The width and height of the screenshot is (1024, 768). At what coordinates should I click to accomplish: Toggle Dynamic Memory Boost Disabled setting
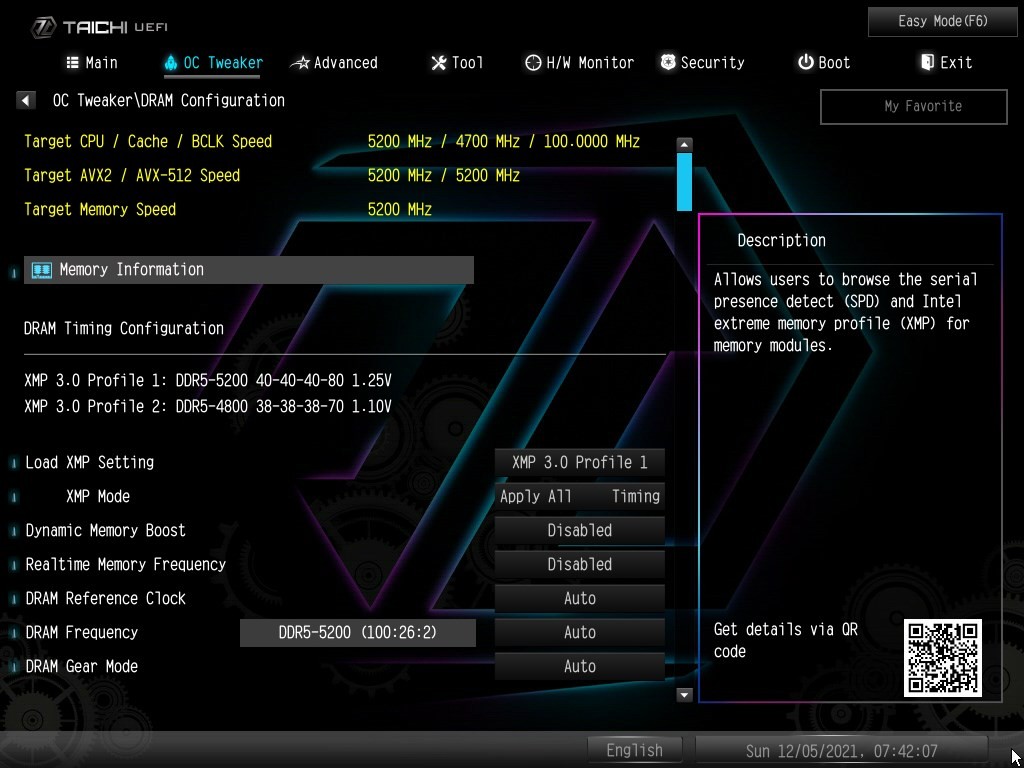(580, 530)
